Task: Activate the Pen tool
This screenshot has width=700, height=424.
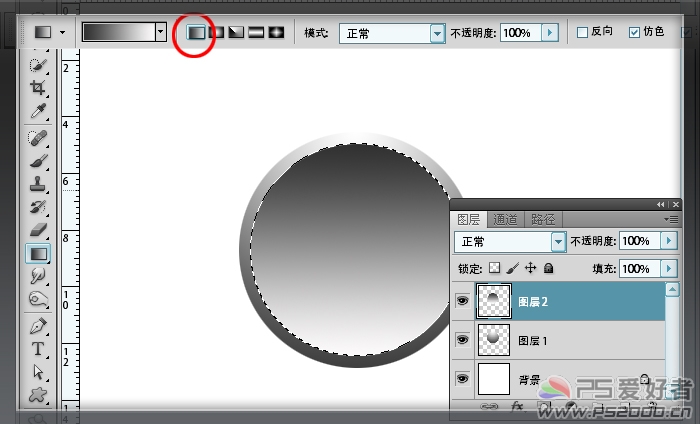Action: coord(38,326)
